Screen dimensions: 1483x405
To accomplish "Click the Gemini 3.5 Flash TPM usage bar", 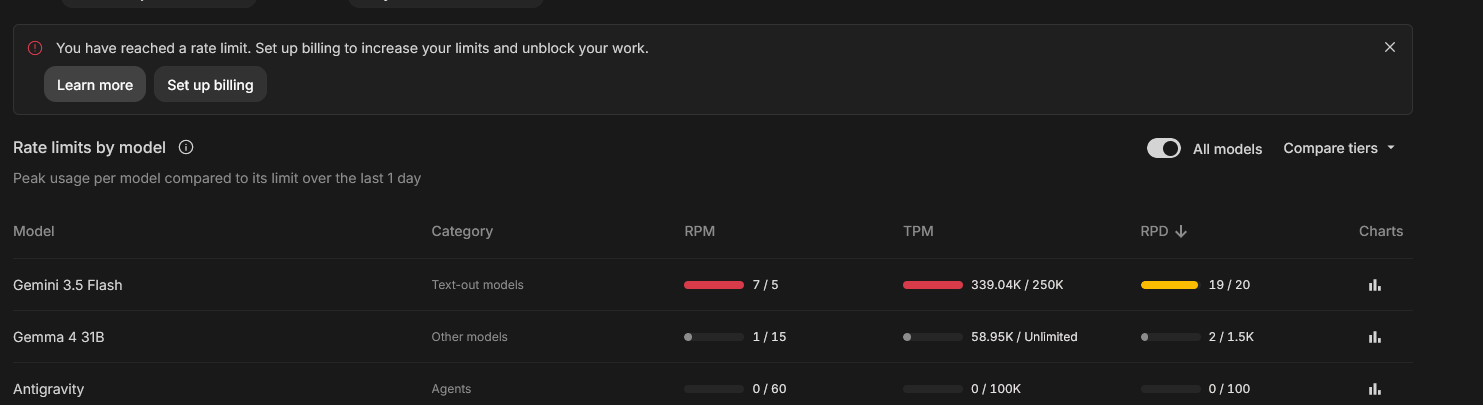I will point(933,285).
